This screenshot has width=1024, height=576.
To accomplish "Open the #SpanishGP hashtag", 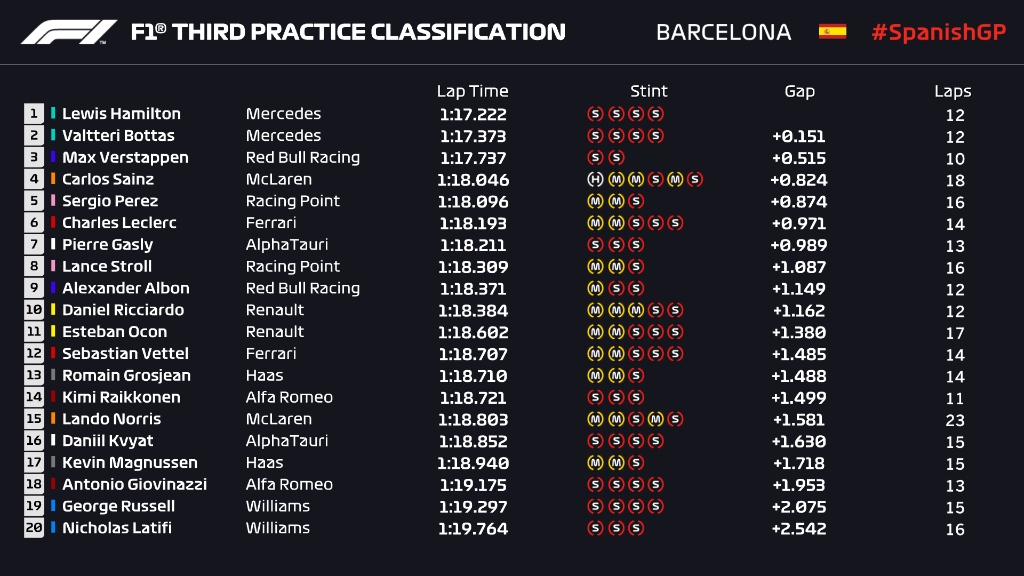I will coord(938,32).
